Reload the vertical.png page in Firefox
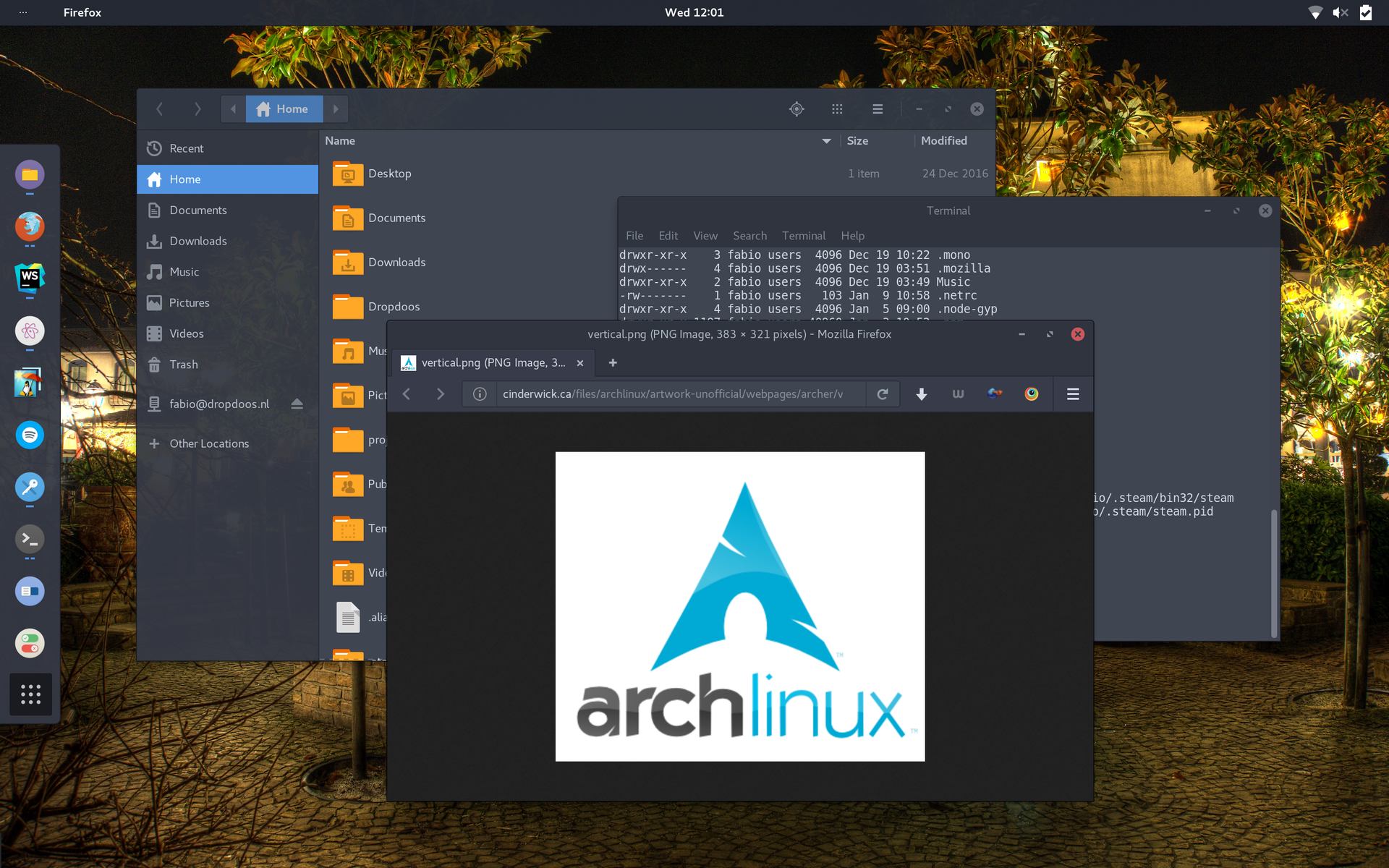Image resolution: width=1389 pixels, height=868 pixels. point(883,394)
